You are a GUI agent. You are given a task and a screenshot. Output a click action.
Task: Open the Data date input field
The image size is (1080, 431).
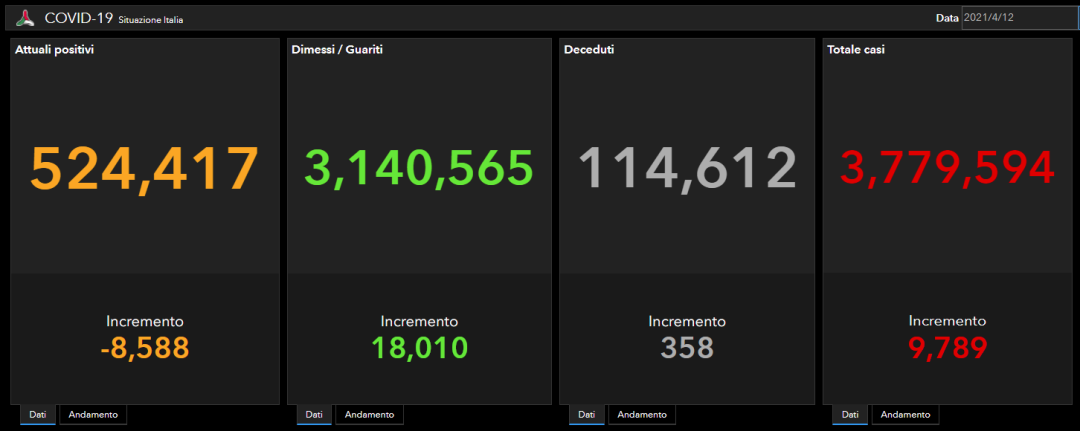pos(1020,19)
